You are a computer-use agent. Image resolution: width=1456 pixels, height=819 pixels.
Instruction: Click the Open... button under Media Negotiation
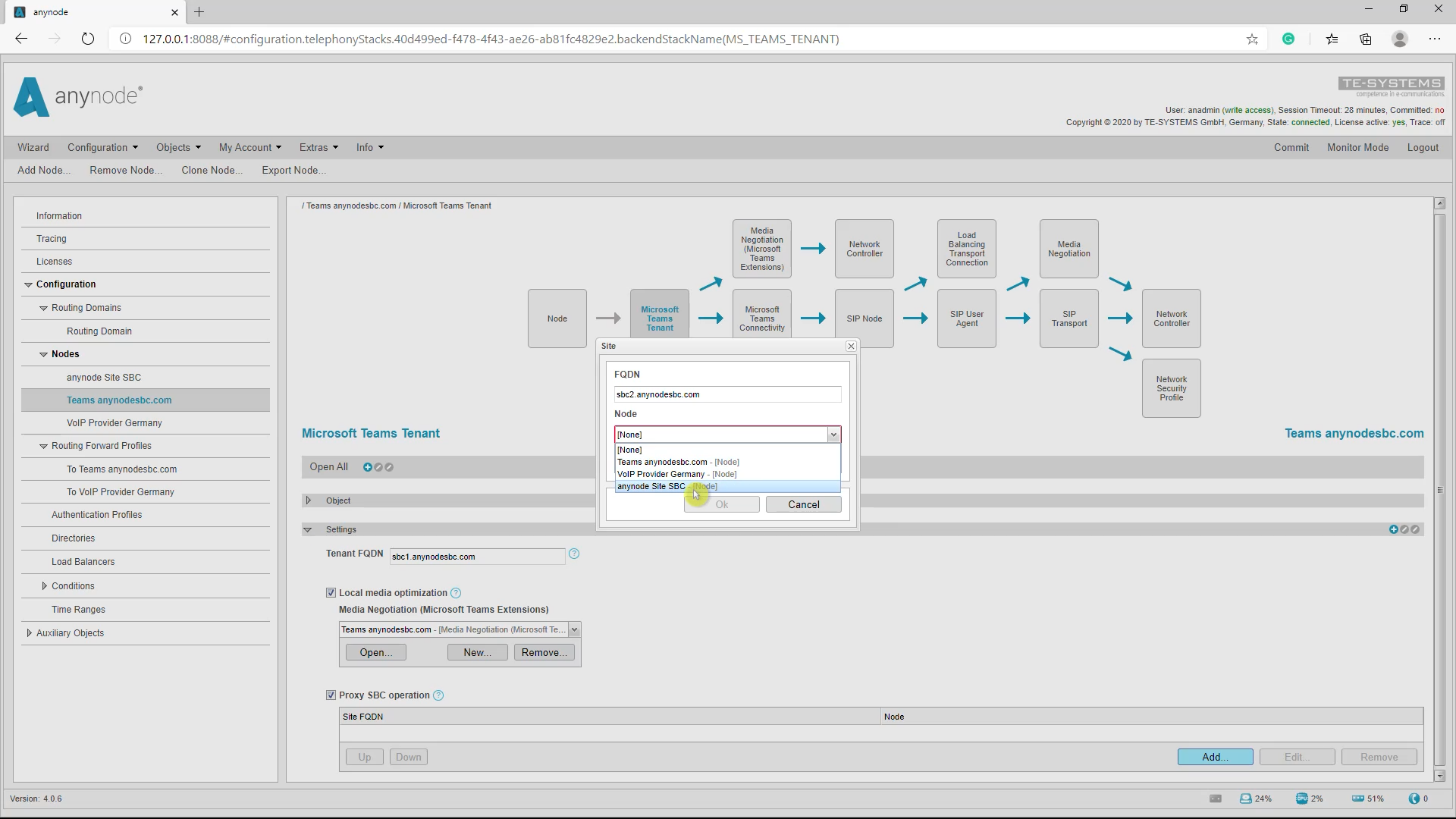point(376,652)
